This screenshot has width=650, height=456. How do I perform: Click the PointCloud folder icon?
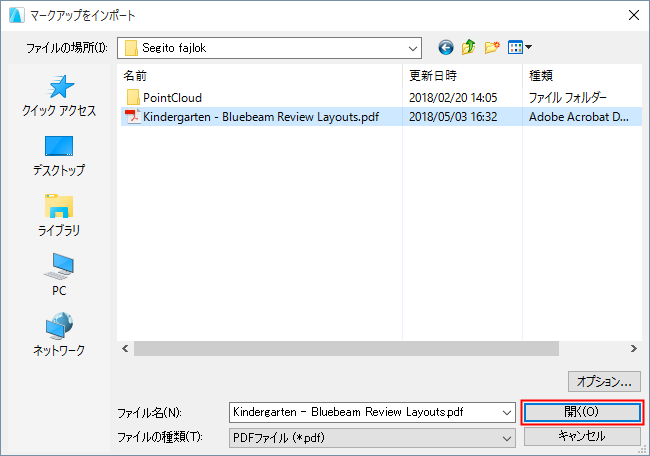(x=133, y=97)
